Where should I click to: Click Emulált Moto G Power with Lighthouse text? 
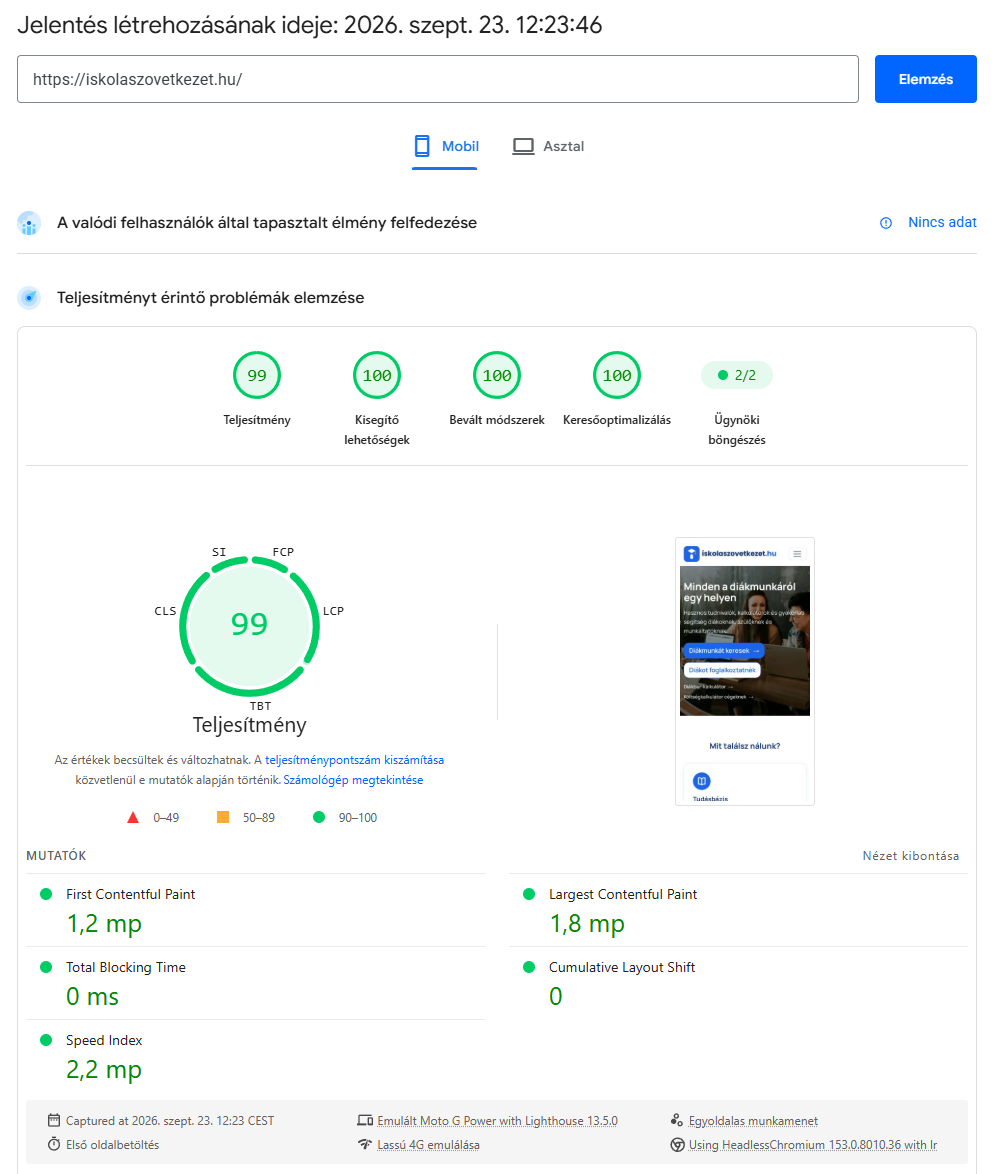coord(497,1121)
